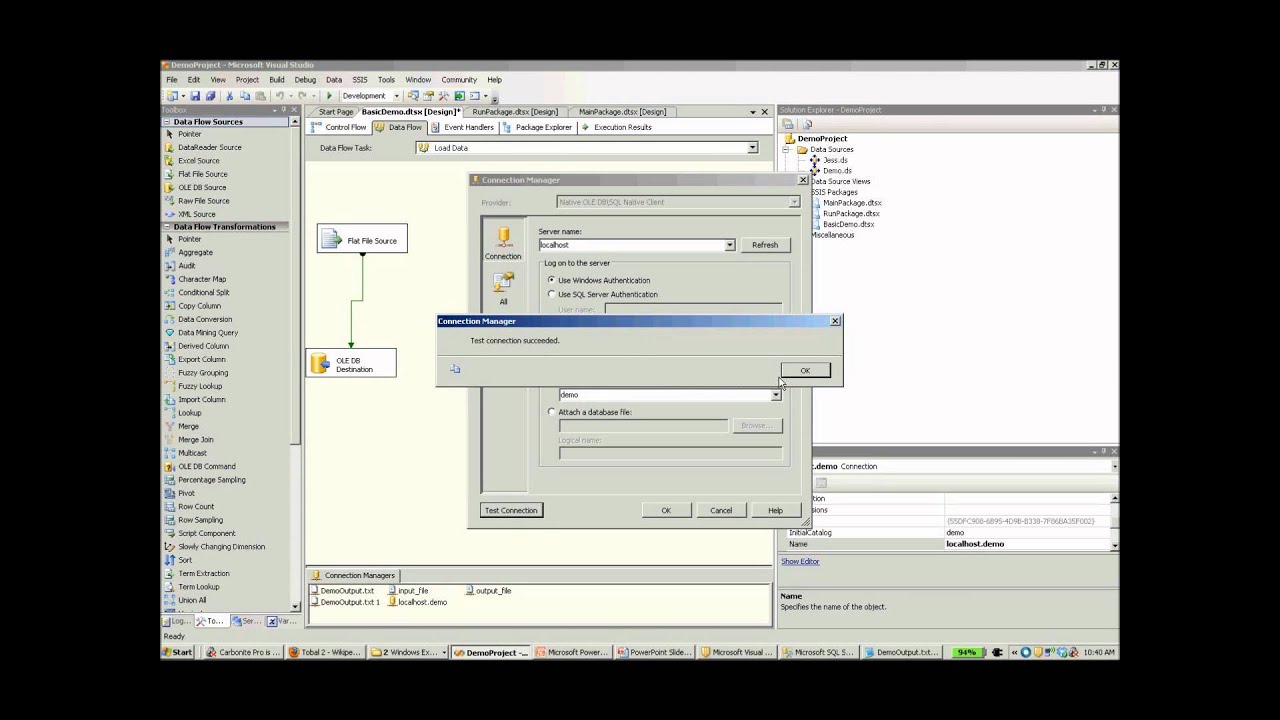Pick OLE DB Source in the toolbox
Screen dimensions: 1280x720
point(201,188)
